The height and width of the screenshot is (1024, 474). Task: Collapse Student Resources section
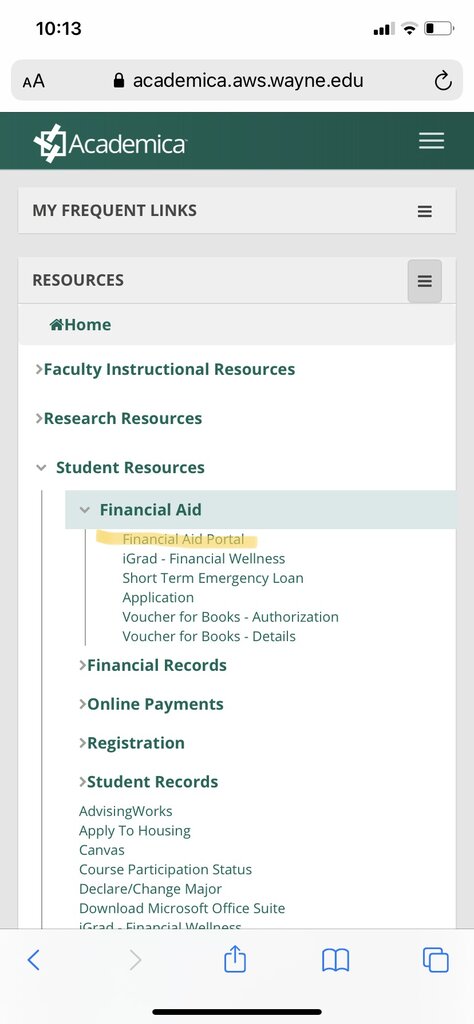pyautogui.click(x=120, y=468)
